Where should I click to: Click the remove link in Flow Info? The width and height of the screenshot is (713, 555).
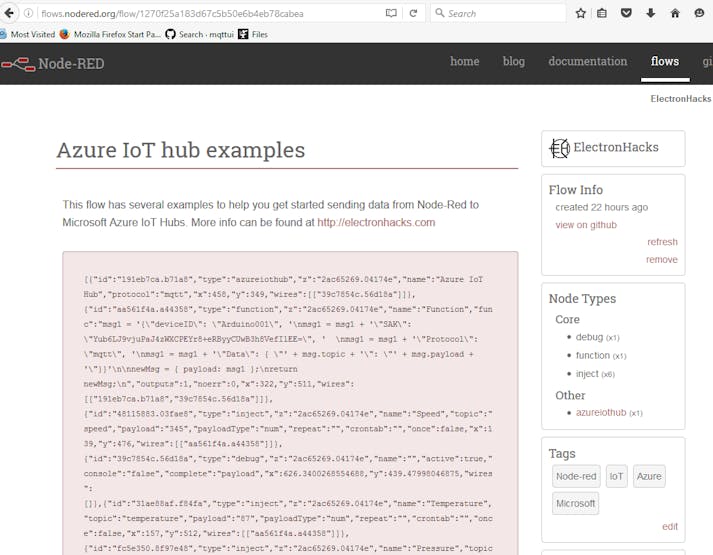(x=662, y=260)
